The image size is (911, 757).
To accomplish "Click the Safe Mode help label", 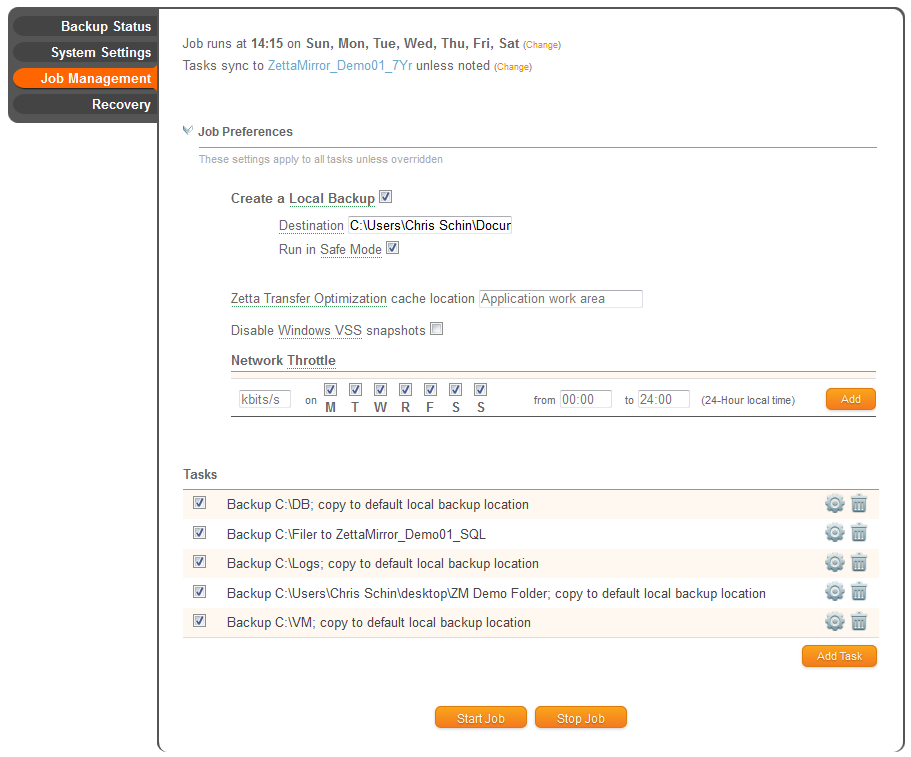I will point(351,250).
